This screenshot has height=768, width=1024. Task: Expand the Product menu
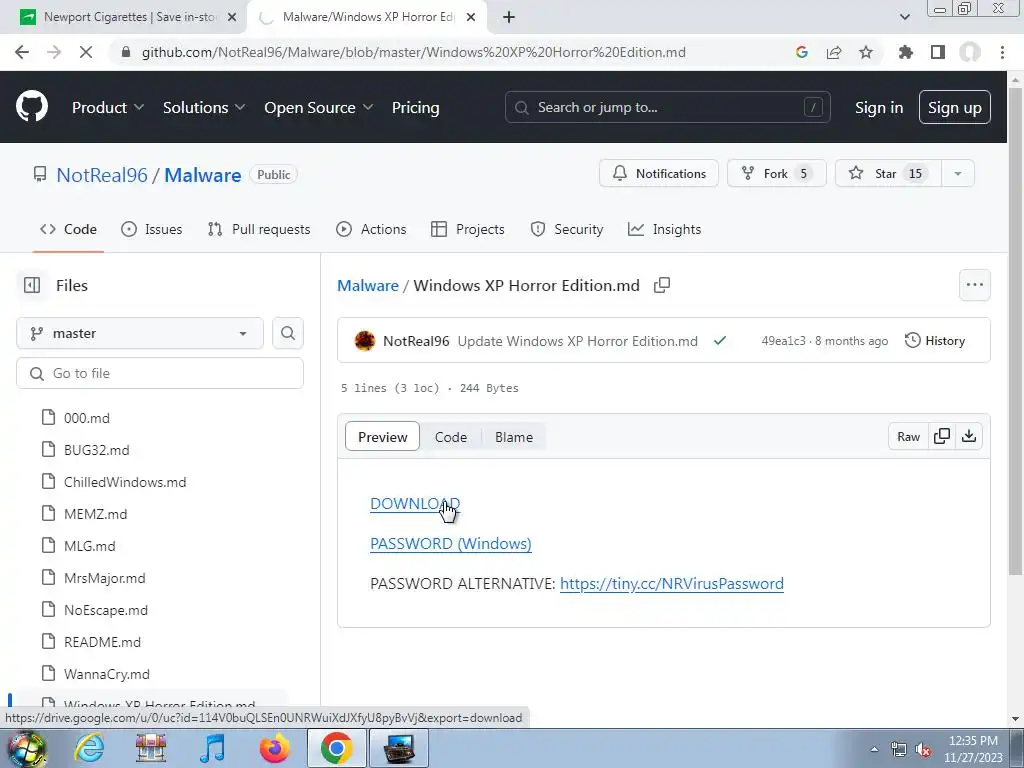click(x=108, y=107)
